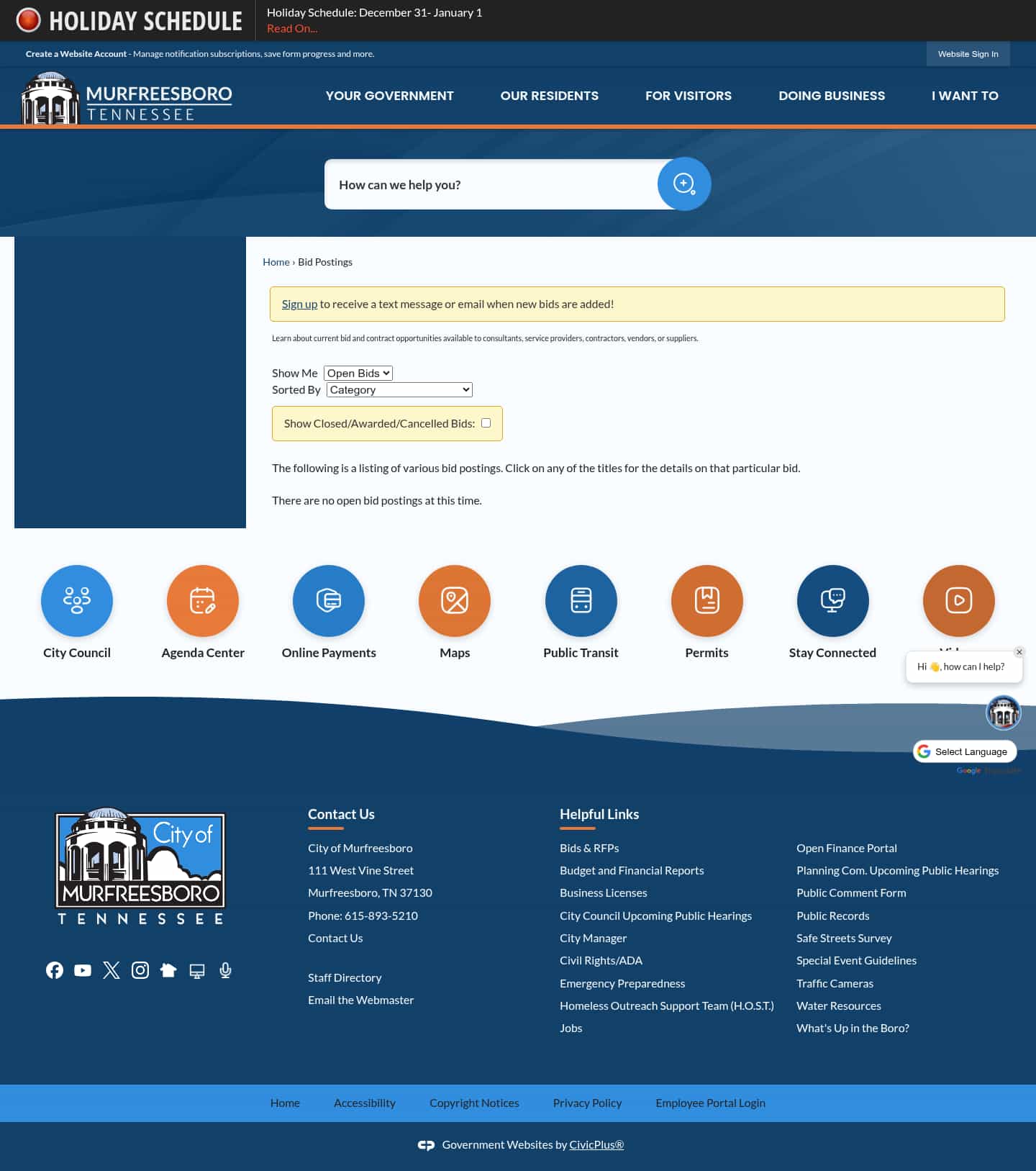Open Copyright Notices footer link
This screenshot has width=1036, height=1171.
click(x=474, y=1103)
